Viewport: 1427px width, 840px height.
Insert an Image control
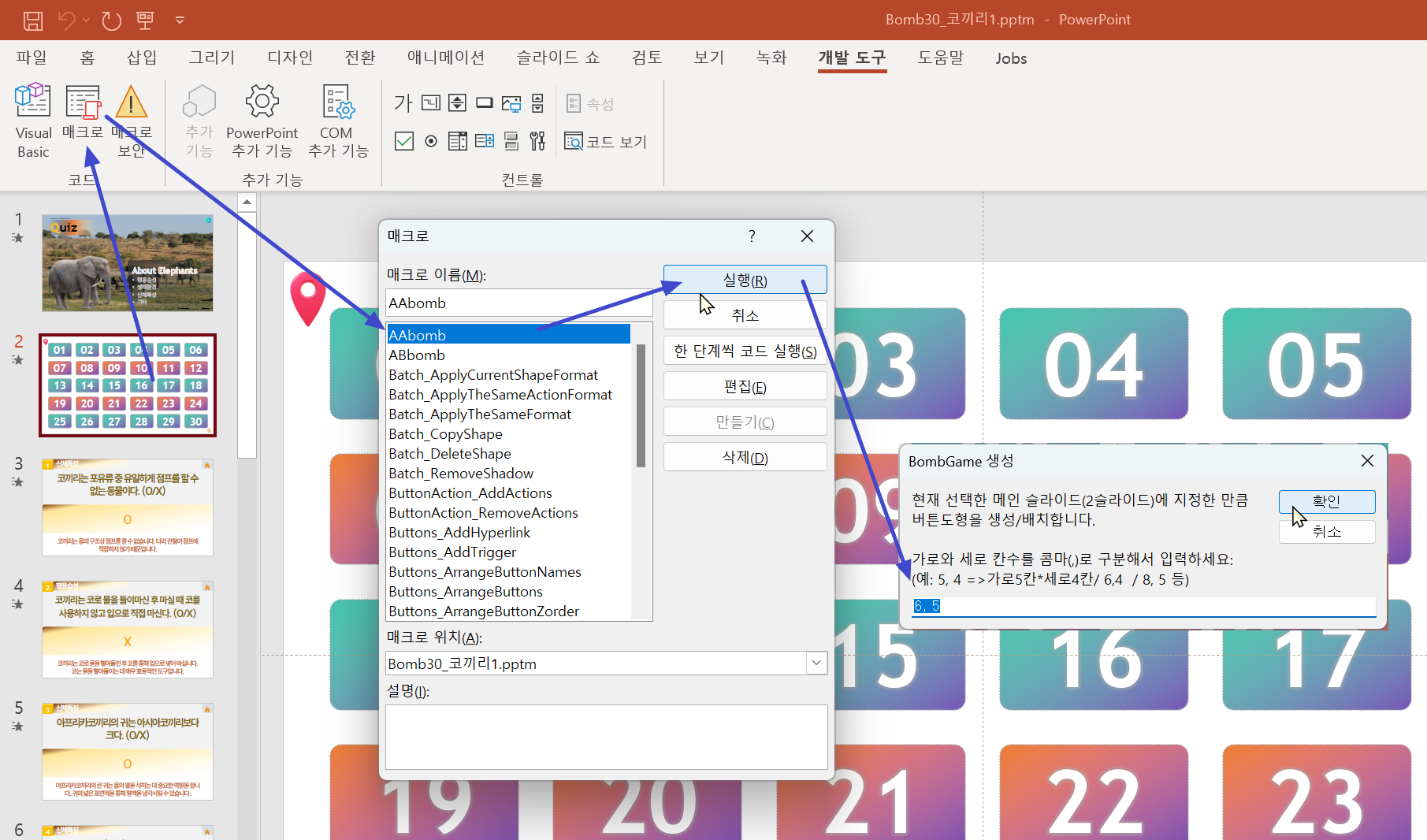pyautogui.click(x=511, y=103)
